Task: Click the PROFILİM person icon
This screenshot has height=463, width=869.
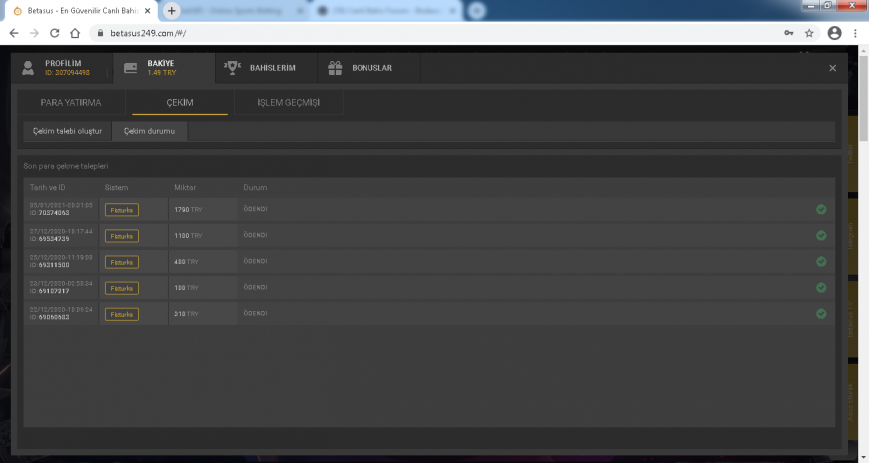Action: point(28,68)
